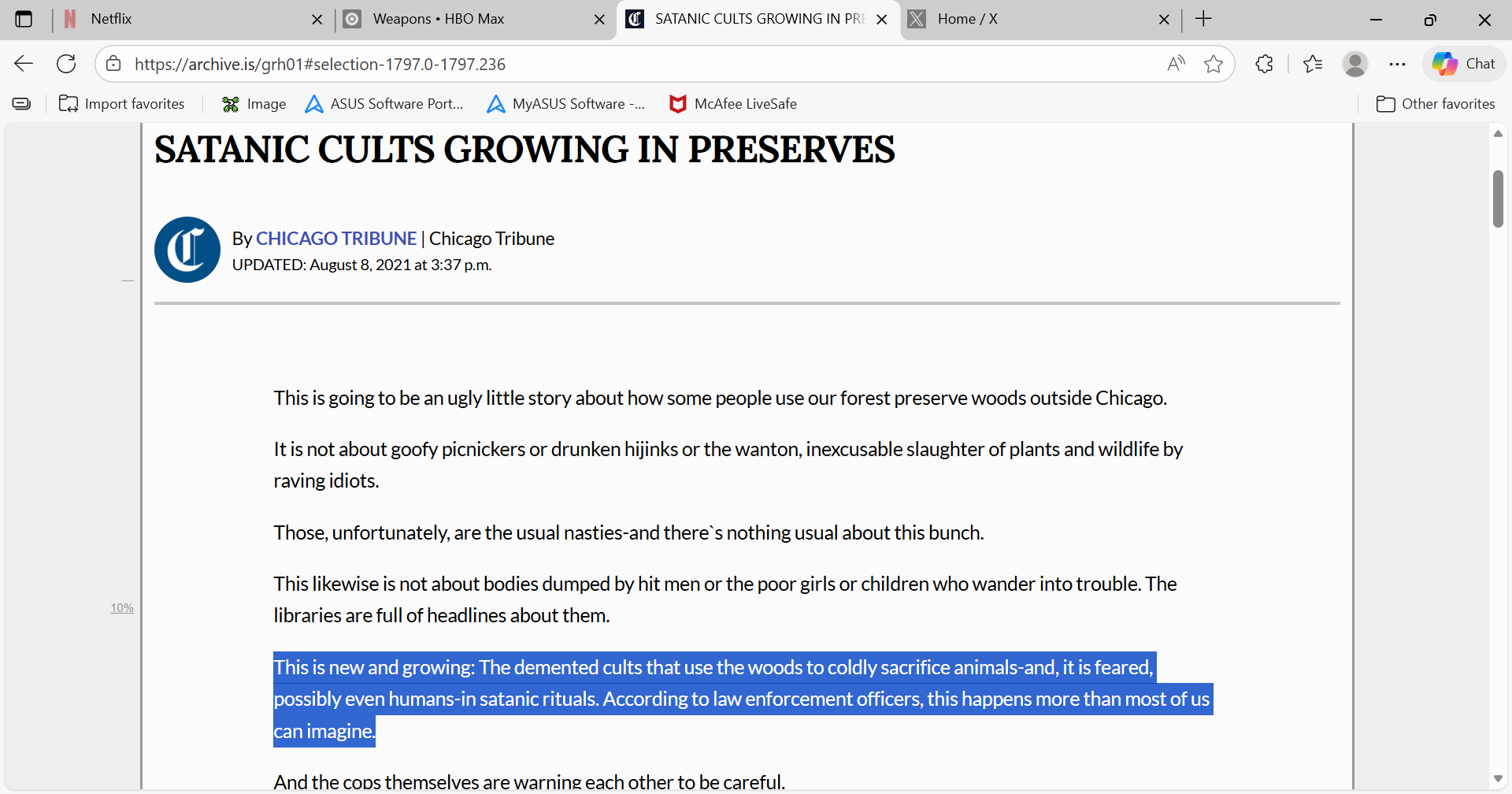Click the paragraph starting "It is not about goofy"
Screen dimensions: 1512x794
[x=728, y=465]
